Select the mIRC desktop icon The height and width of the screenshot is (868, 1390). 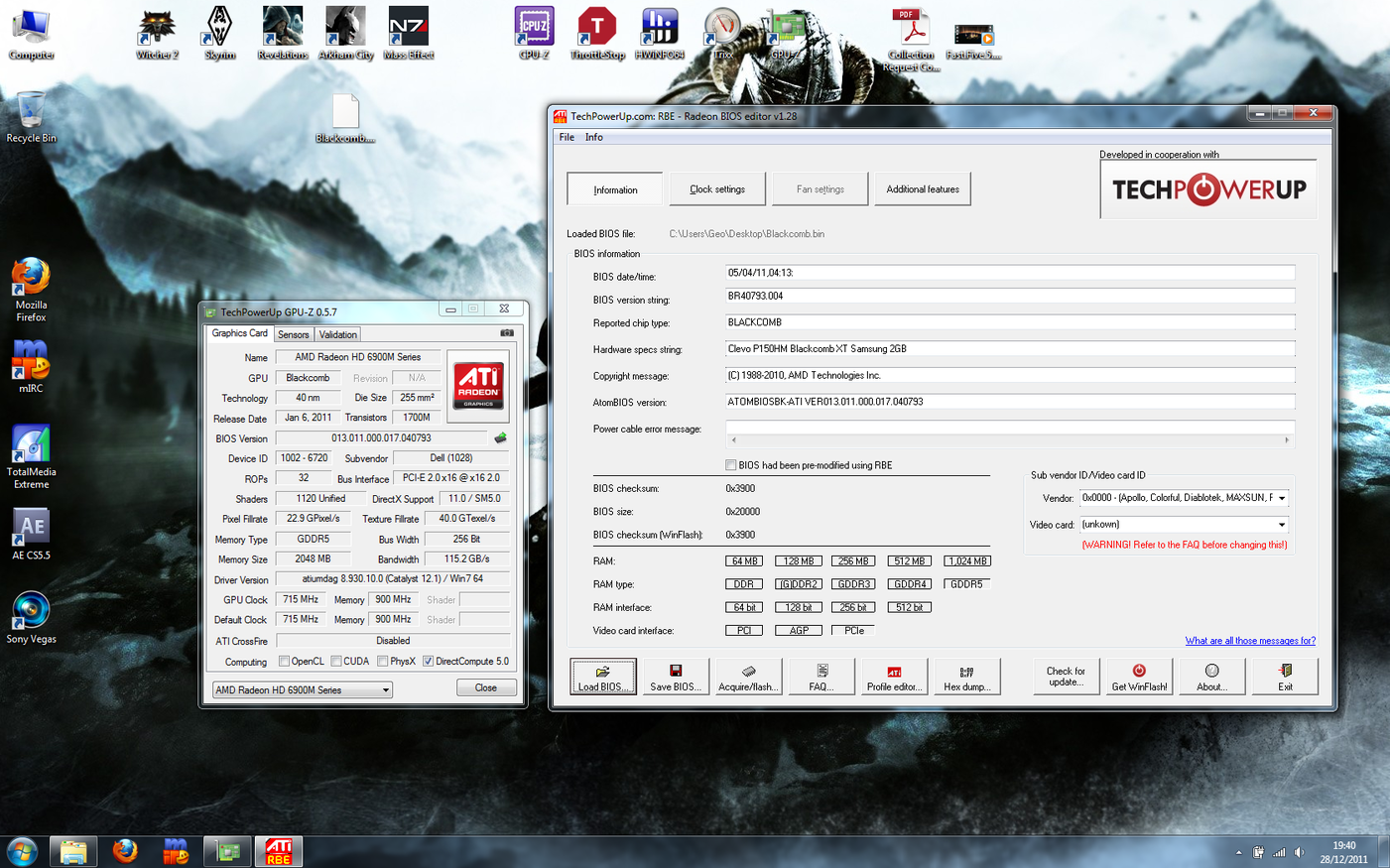point(31,366)
